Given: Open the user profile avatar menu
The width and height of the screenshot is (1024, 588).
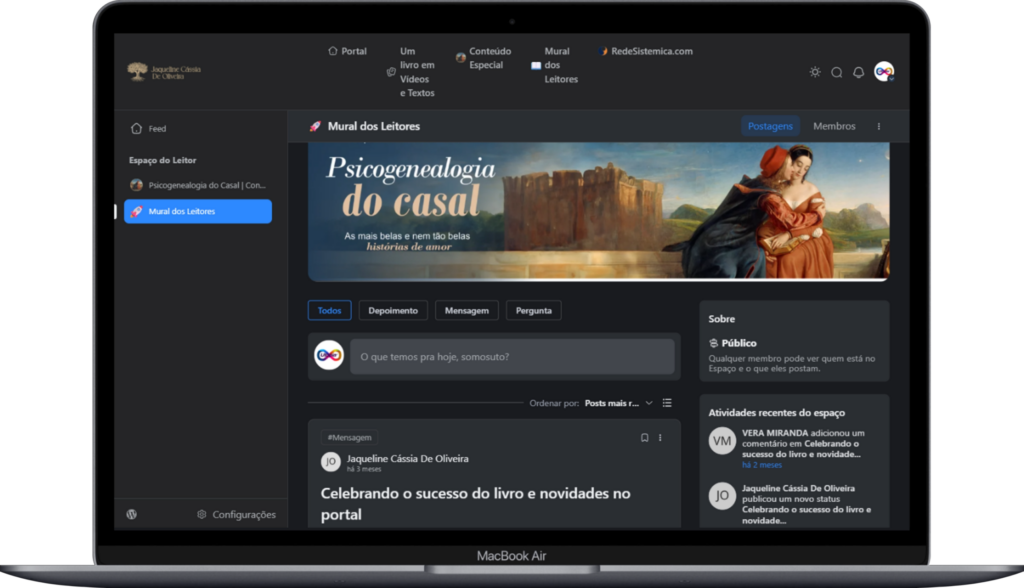Looking at the screenshot, I should [883, 72].
